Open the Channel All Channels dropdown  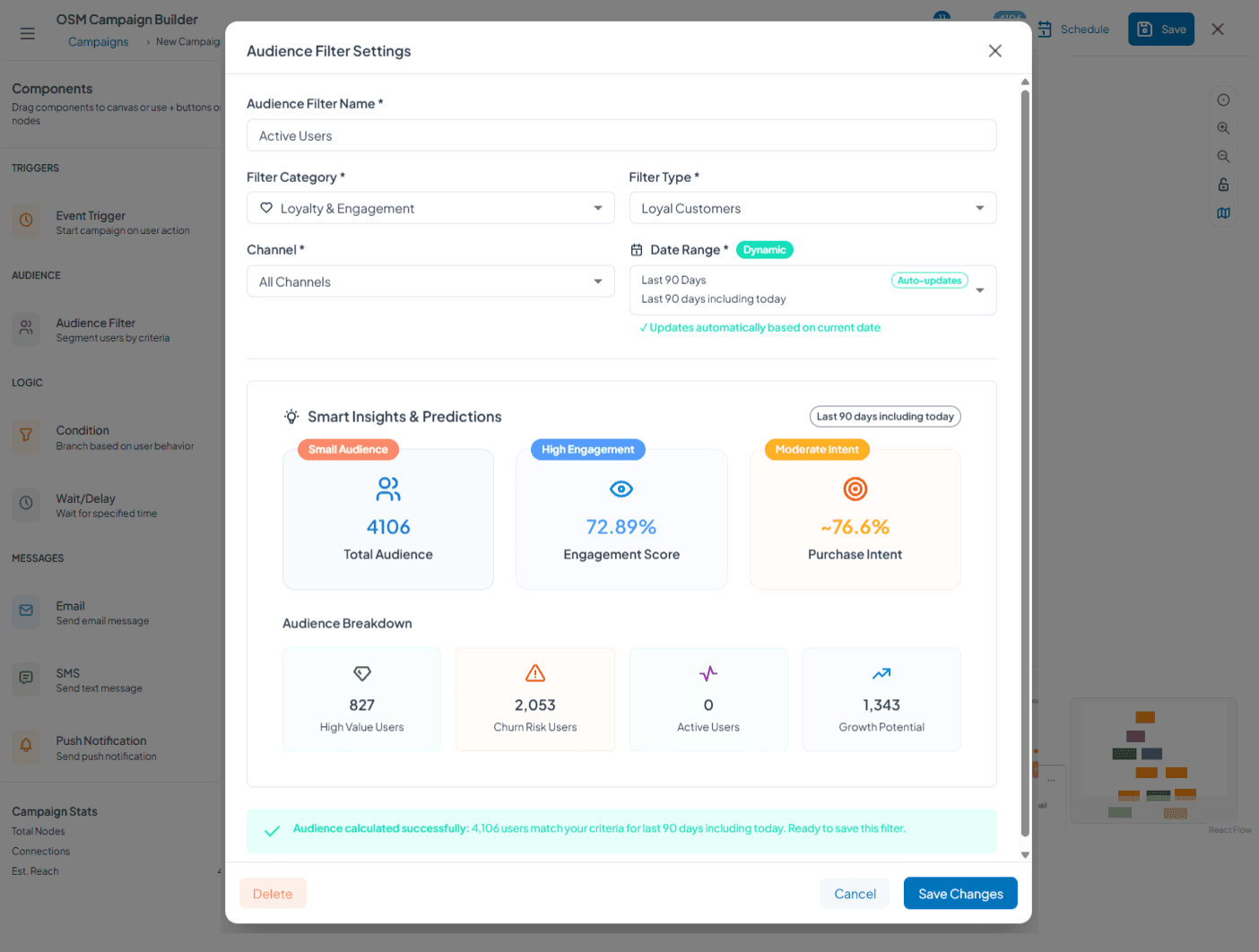click(430, 281)
